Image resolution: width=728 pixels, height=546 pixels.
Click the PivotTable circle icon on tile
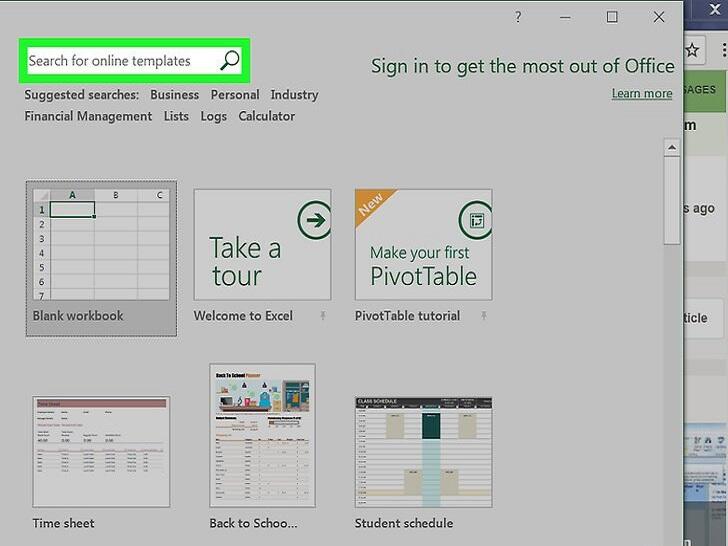click(475, 220)
